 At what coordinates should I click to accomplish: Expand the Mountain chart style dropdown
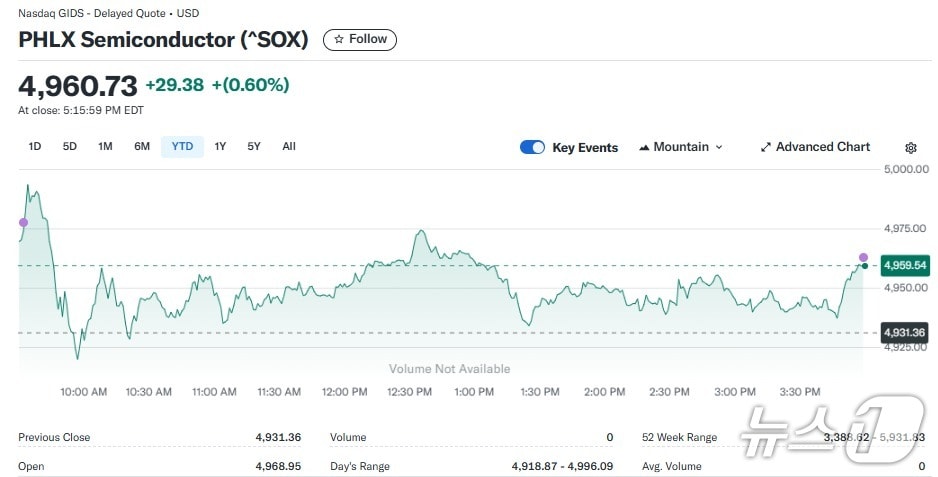click(680, 147)
